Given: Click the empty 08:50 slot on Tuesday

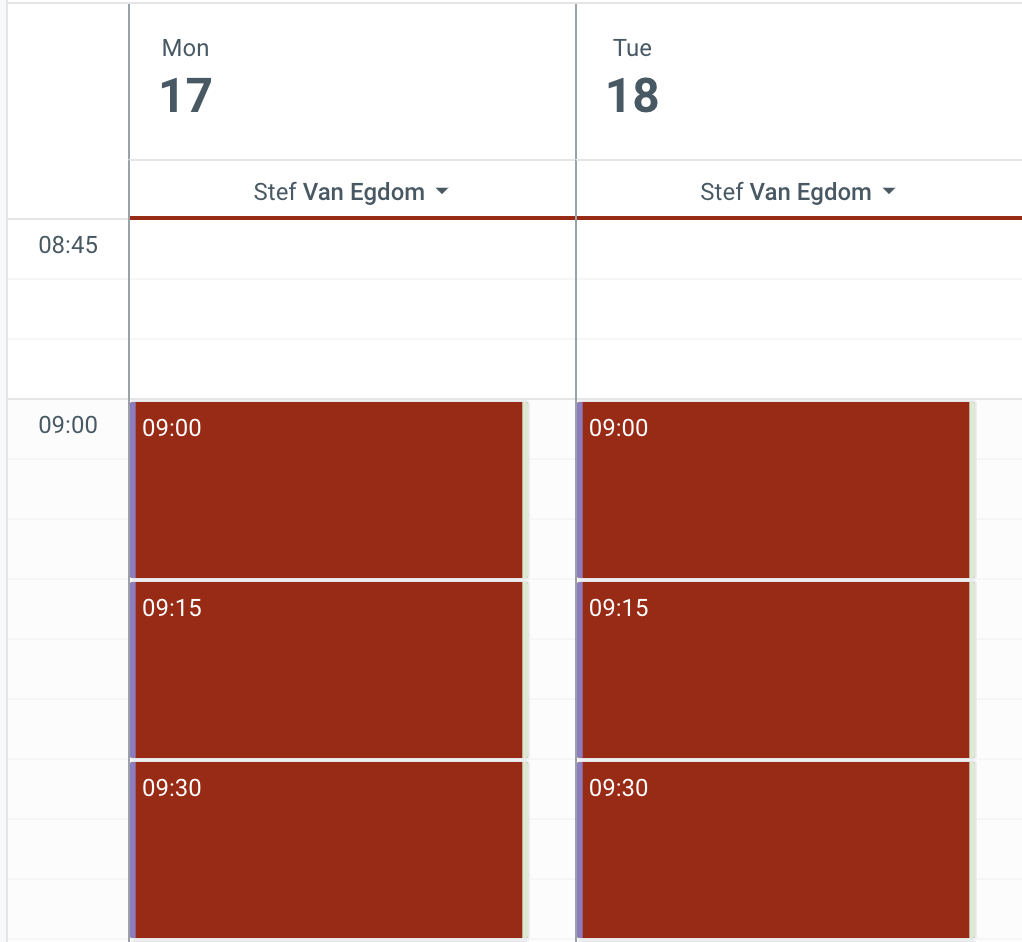Looking at the screenshot, I should click(x=798, y=309).
